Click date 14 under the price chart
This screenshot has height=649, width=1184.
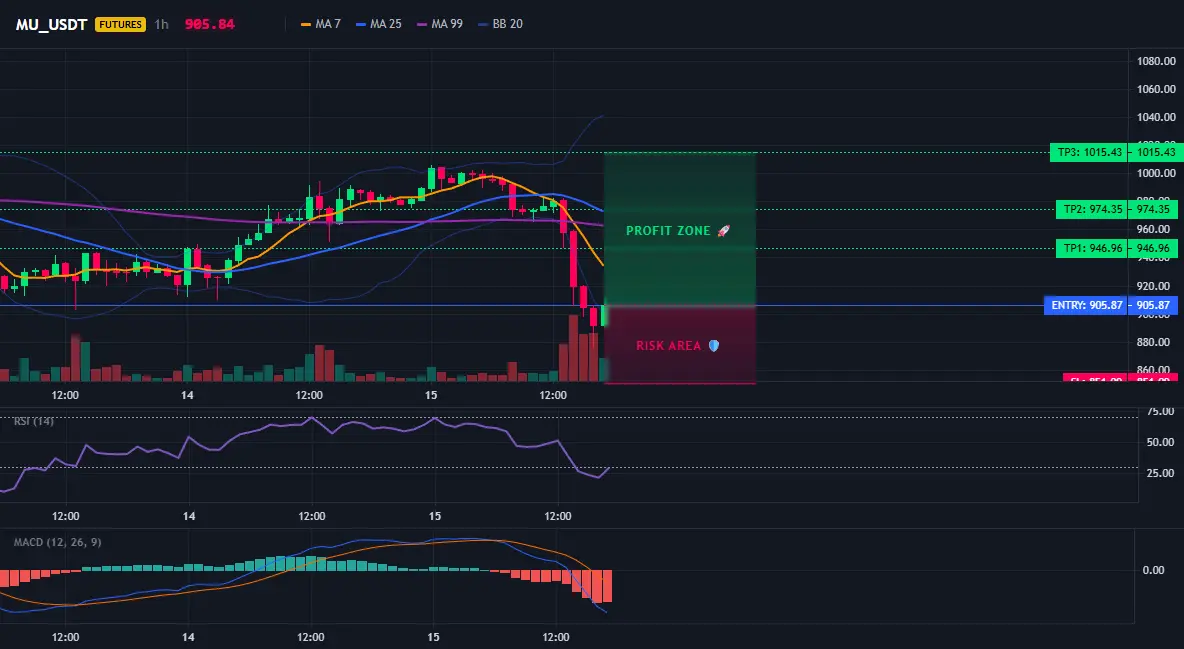pyautogui.click(x=187, y=395)
